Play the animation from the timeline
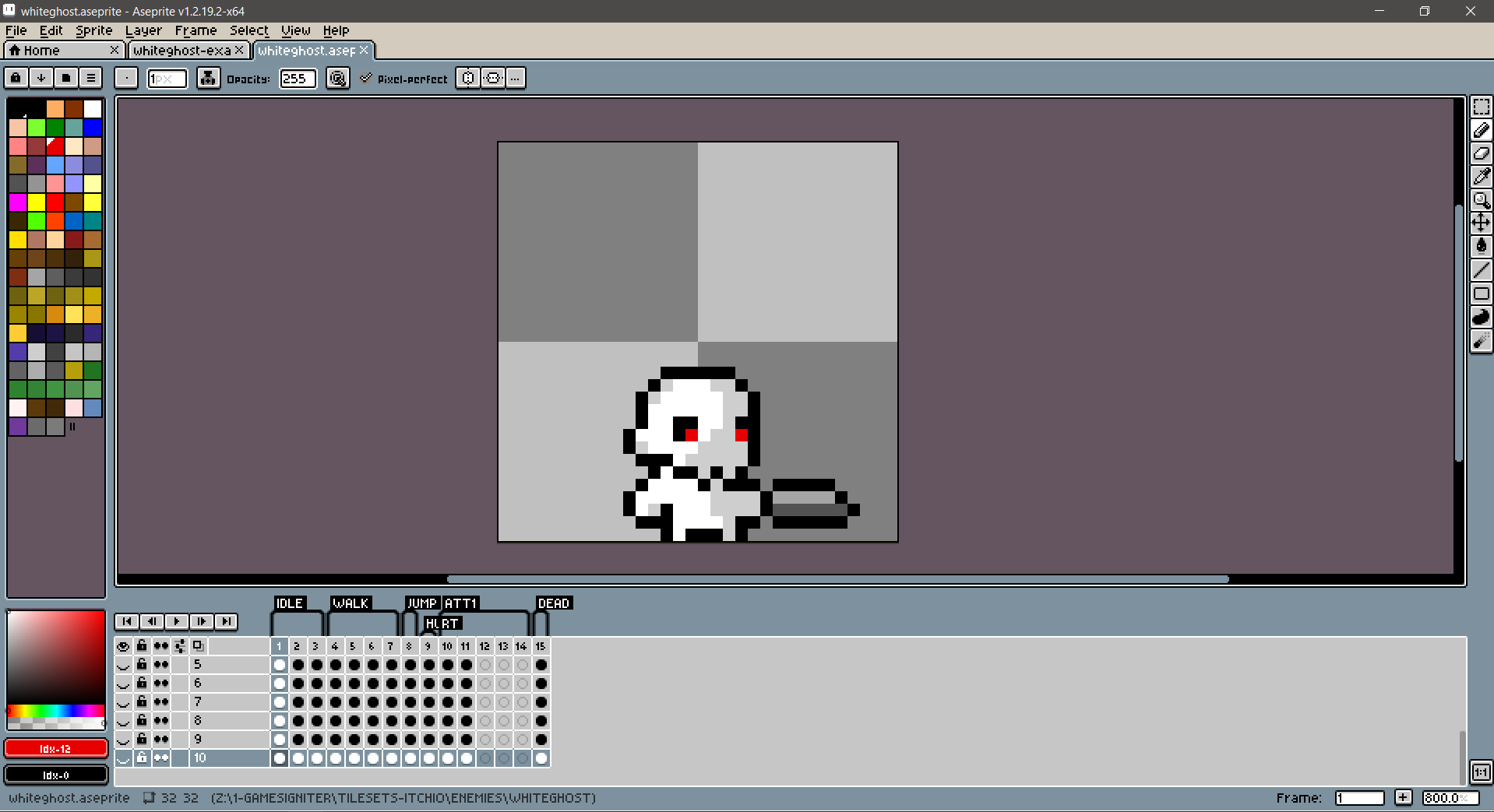The image size is (1494, 812). point(177,621)
